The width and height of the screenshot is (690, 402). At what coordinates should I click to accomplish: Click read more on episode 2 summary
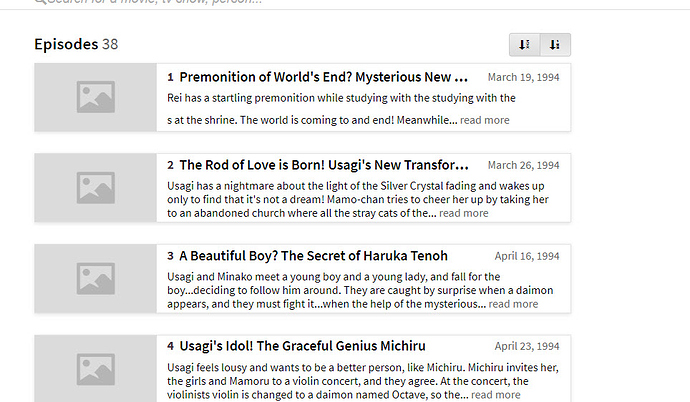click(464, 213)
